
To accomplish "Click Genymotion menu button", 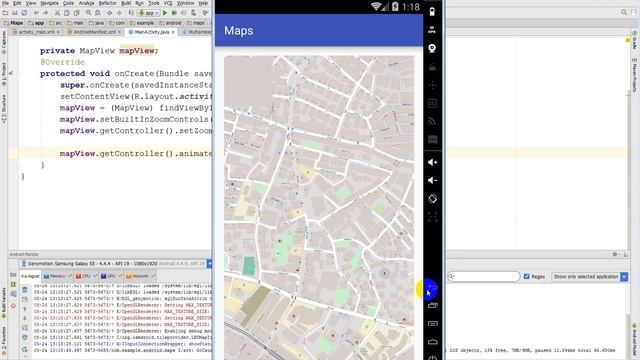I will [x=432, y=324].
